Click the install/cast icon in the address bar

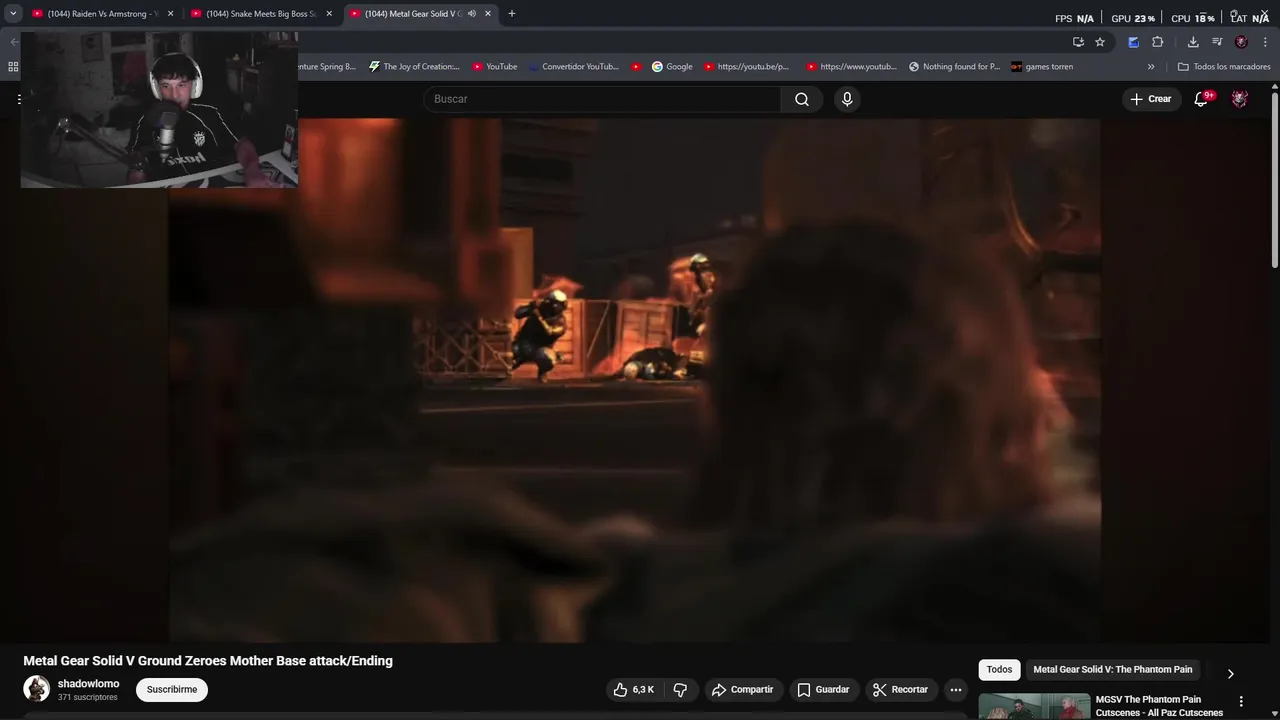click(1078, 42)
